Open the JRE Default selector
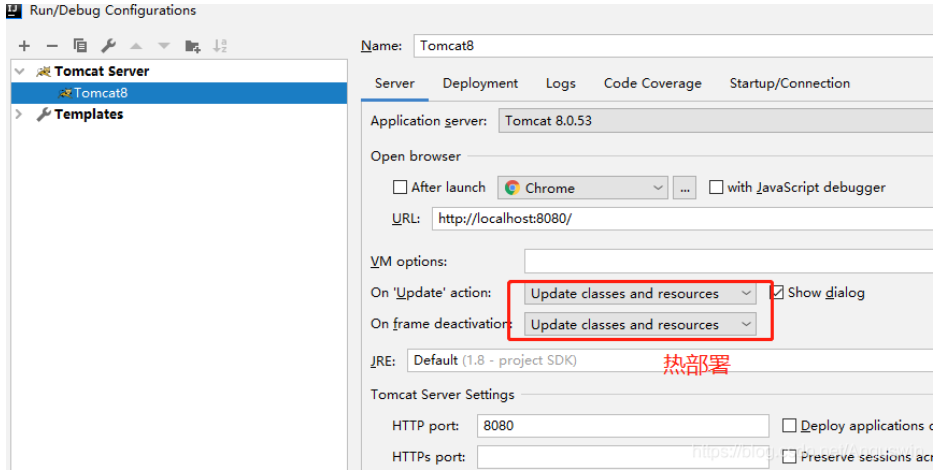The image size is (939, 470). point(670,360)
